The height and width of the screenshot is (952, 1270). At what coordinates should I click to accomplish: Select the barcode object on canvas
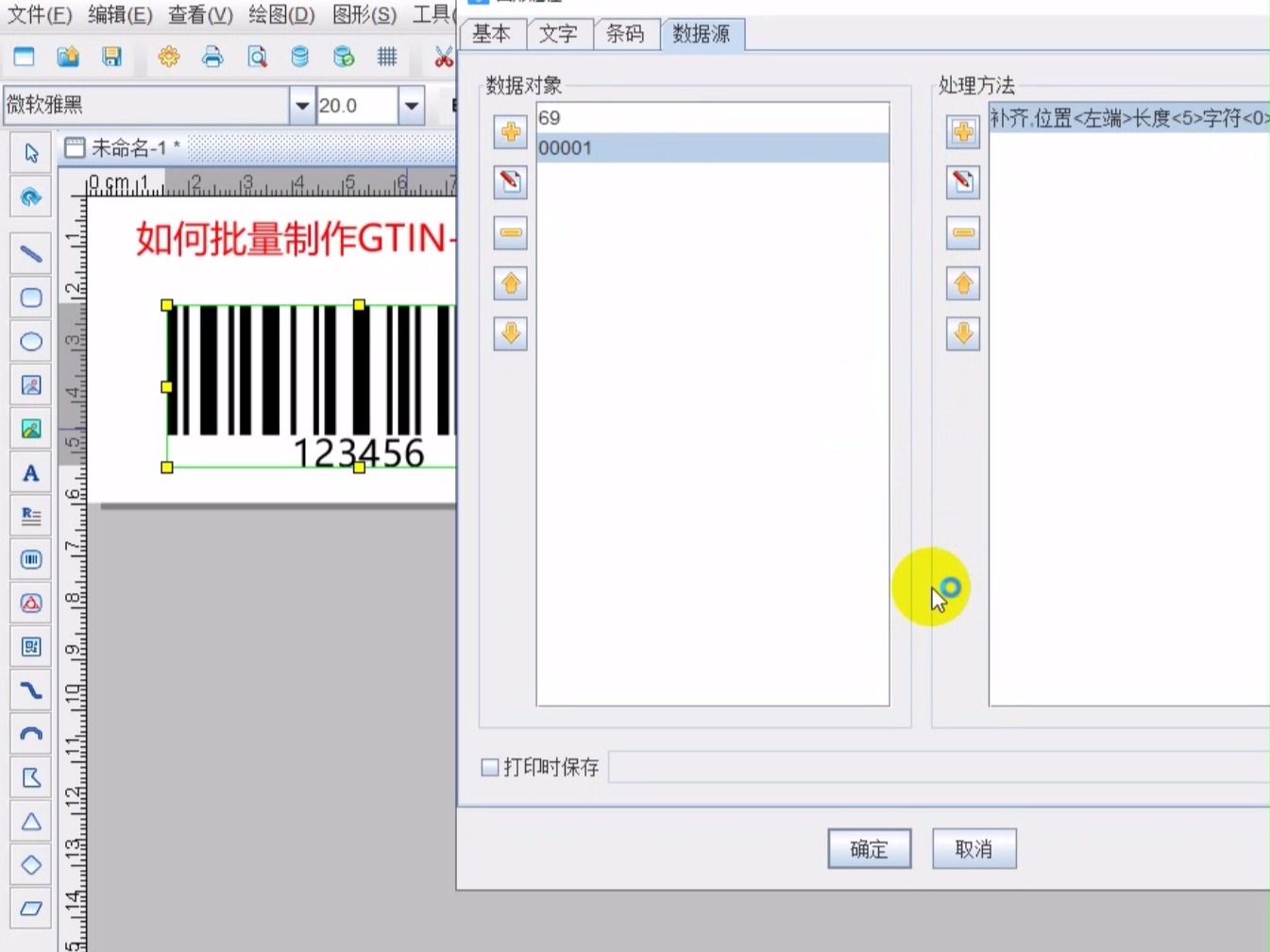tap(312, 386)
